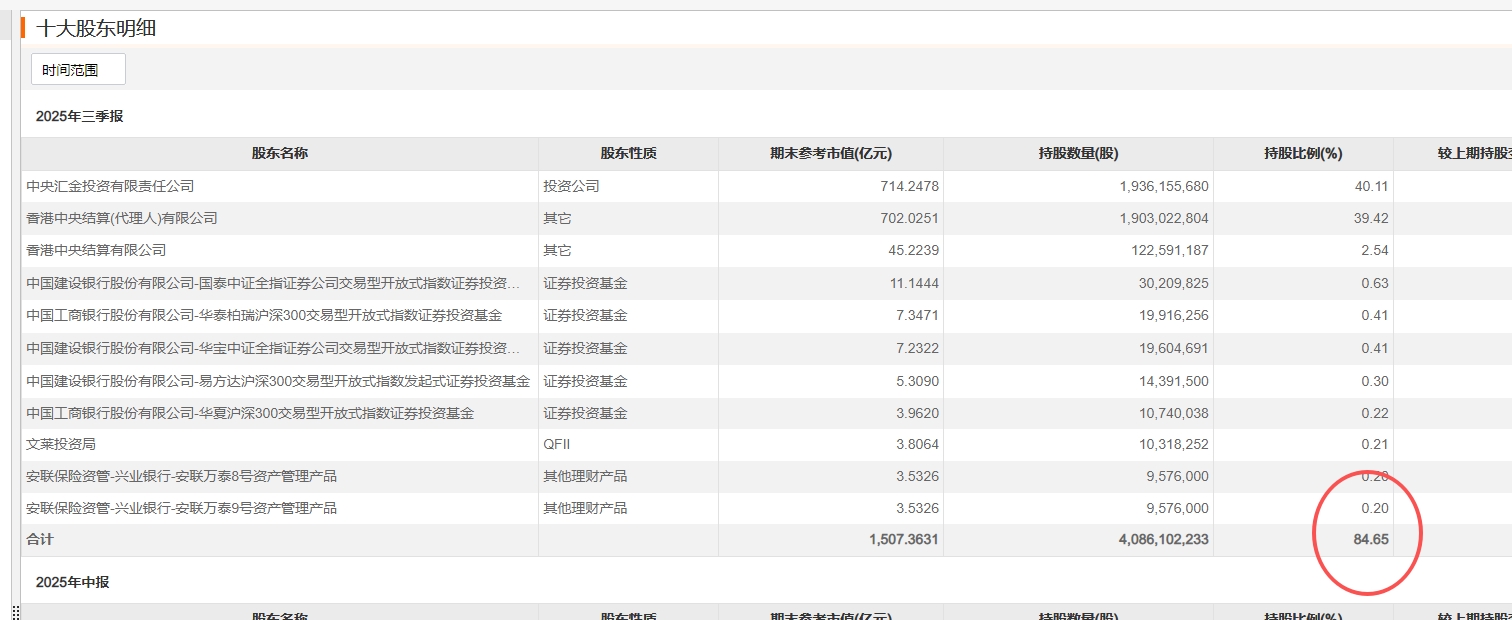
Task: Click holding ratio 0.63
Action: tap(1375, 283)
